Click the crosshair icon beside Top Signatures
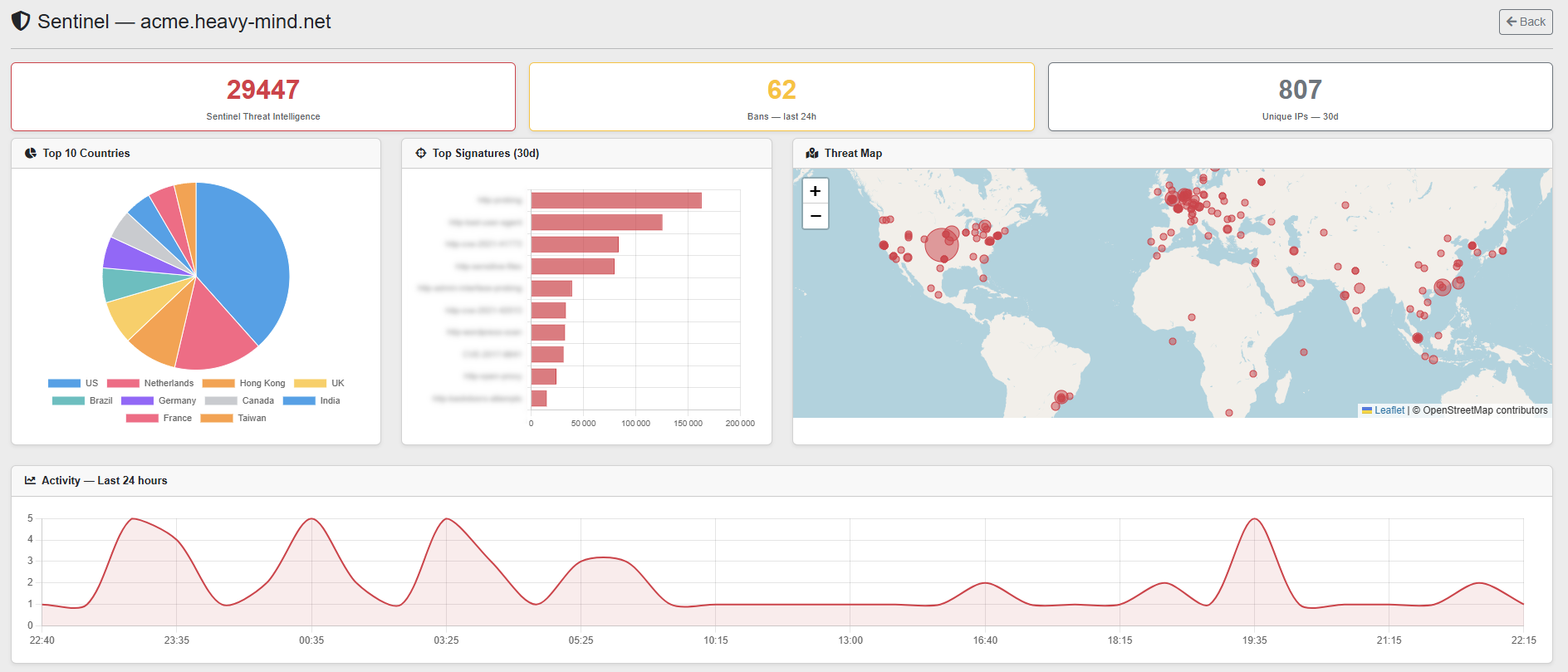1568x672 pixels. click(x=421, y=153)
